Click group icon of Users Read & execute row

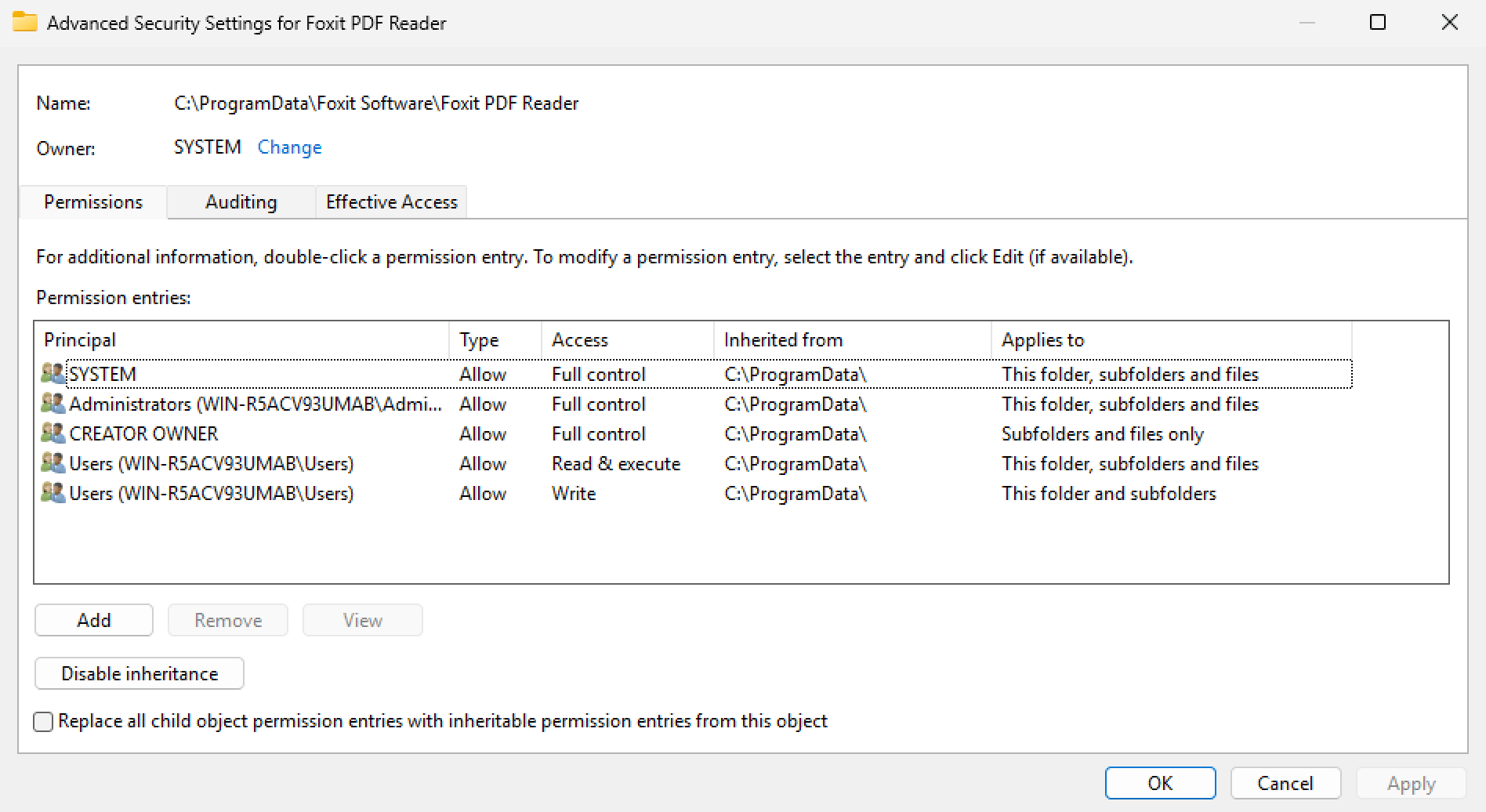pyautogui.click(x=53, y=463)
